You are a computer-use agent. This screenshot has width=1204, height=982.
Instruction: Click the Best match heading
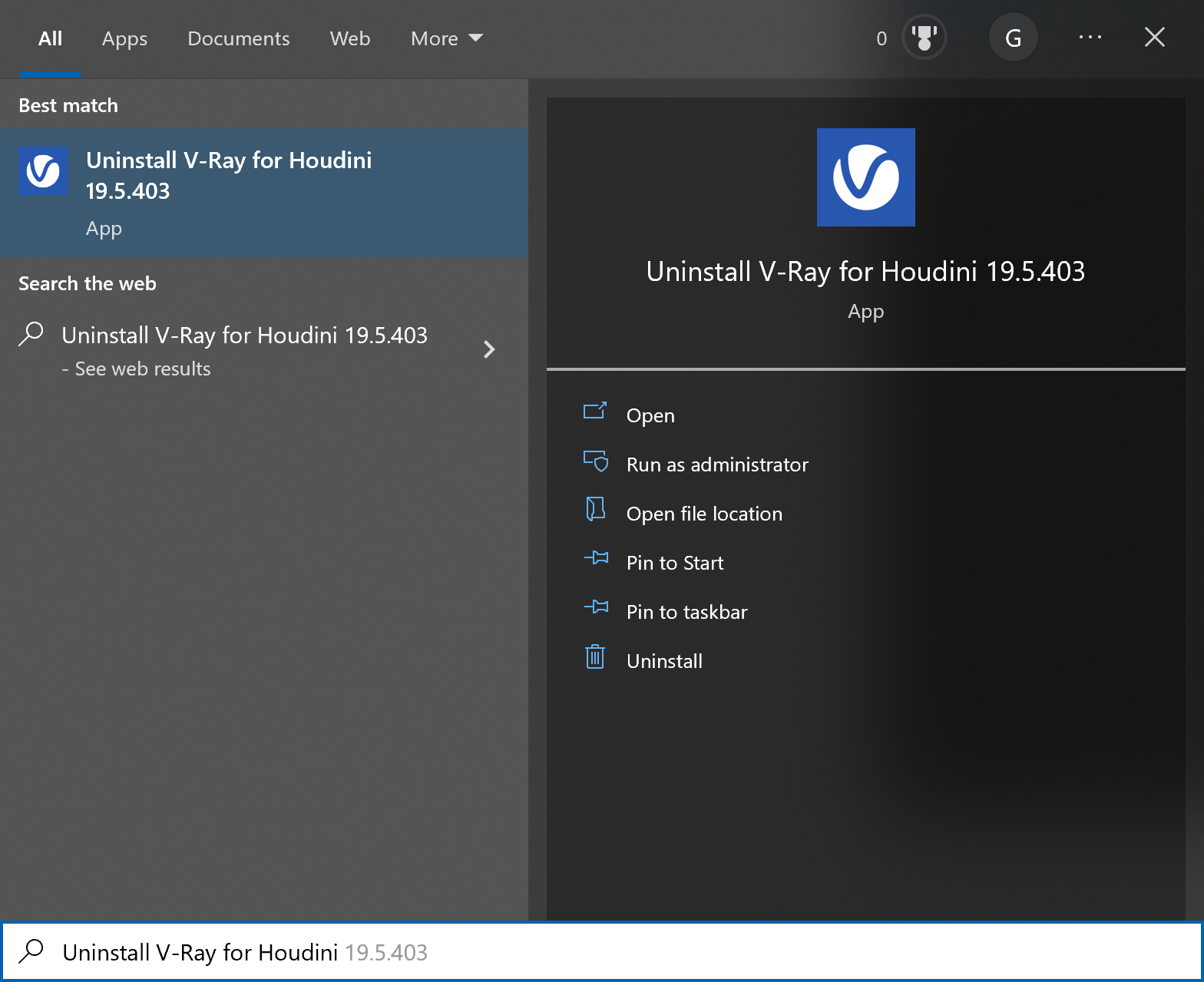click(68, 105)
